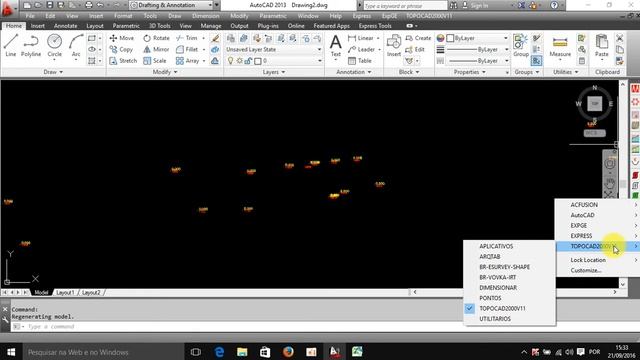The width and height of the screenshot is (640, 360).
Task: Select the Arc tool
Action: (76, 45)
